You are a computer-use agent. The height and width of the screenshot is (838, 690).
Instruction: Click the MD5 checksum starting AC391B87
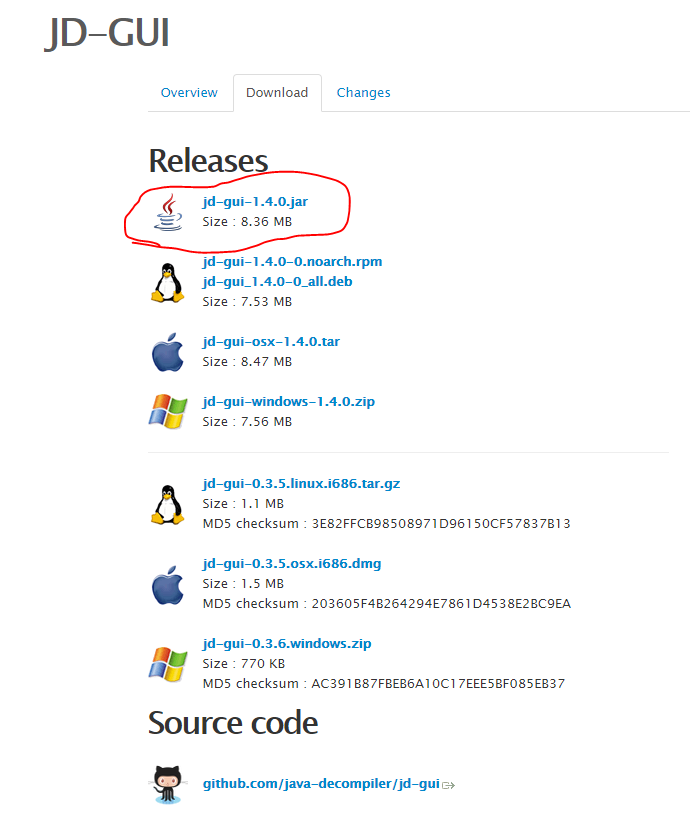pos(384,684)
